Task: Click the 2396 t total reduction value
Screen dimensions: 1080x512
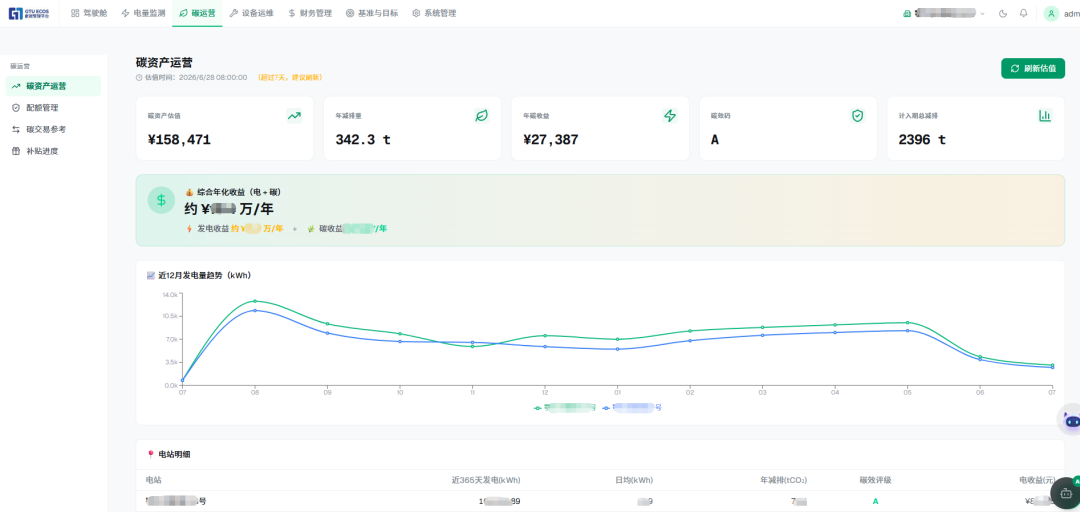Action: click(x=922, y=140)
